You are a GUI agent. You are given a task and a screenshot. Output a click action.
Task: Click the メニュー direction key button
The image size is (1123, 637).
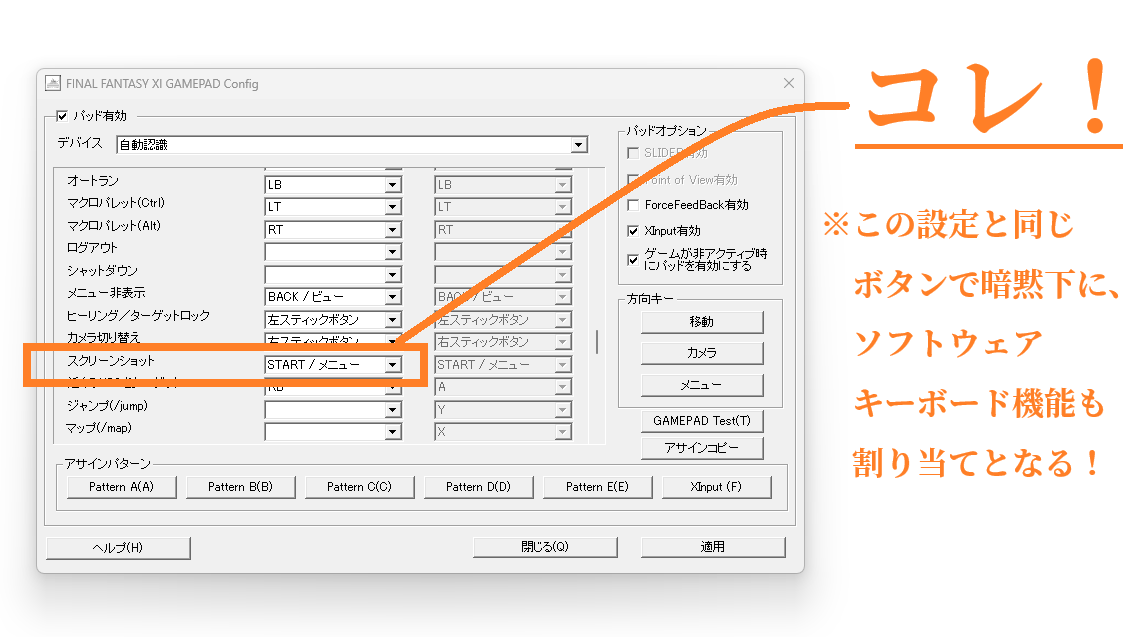[x=702, y=385]
